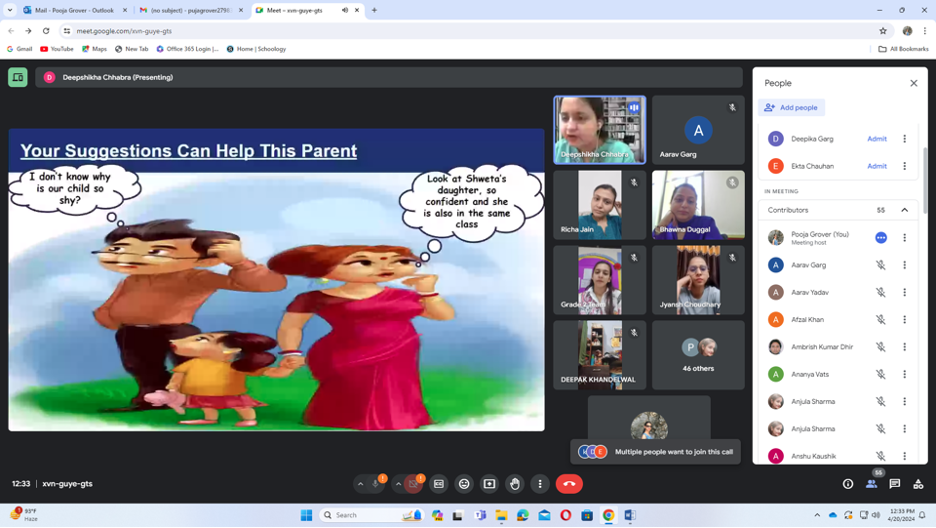Collapse the Contributors list section
Screen dimensions: 936x528
point(904,210)
